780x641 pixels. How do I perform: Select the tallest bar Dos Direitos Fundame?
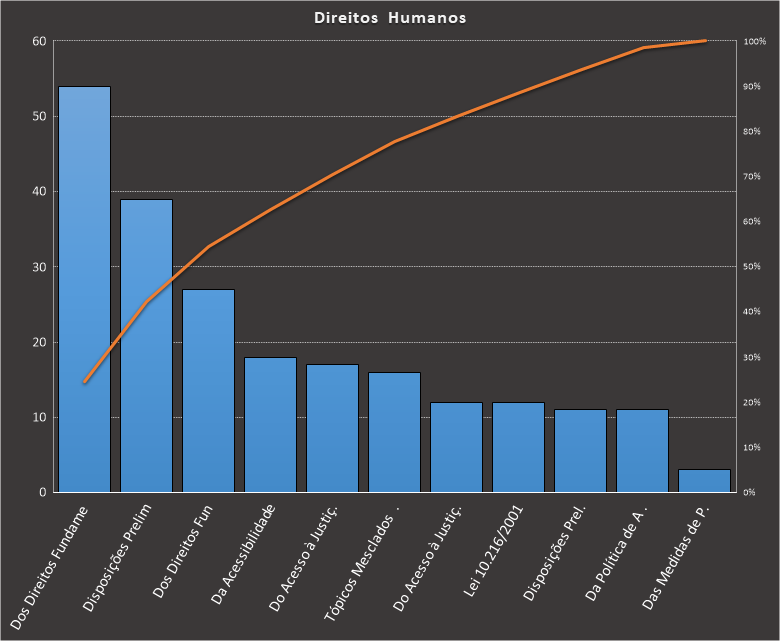pos(84,290)
